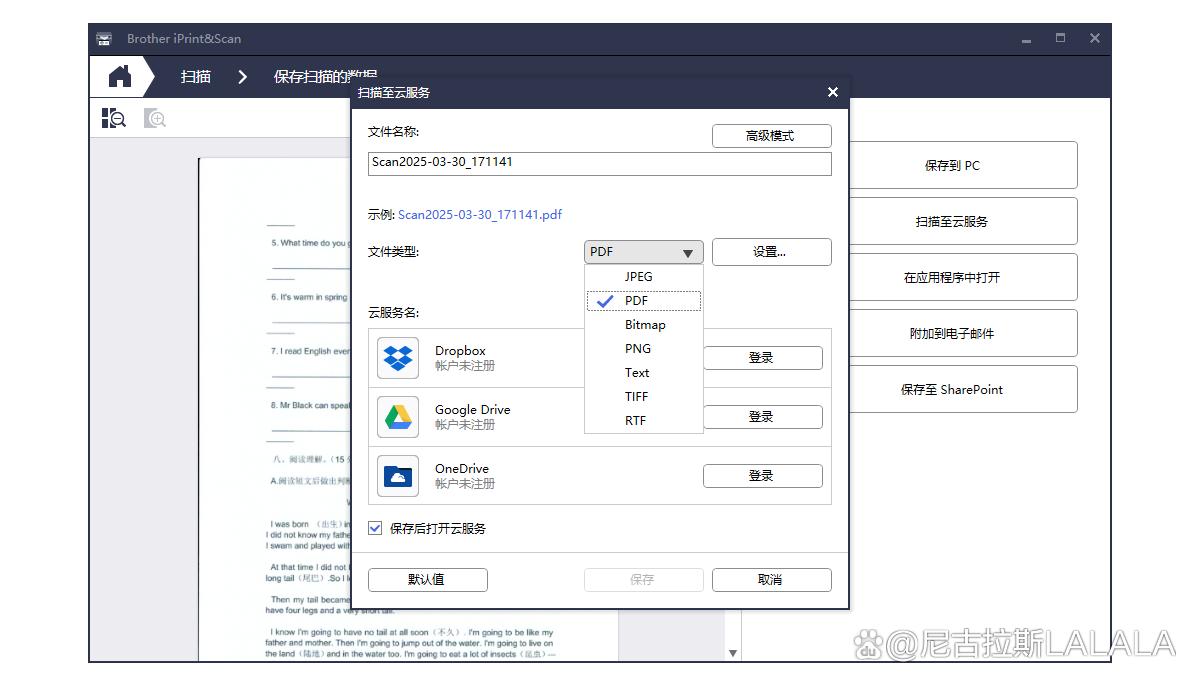Click the 默认值 button
1200x686 pixels.
tap(427, 580)
